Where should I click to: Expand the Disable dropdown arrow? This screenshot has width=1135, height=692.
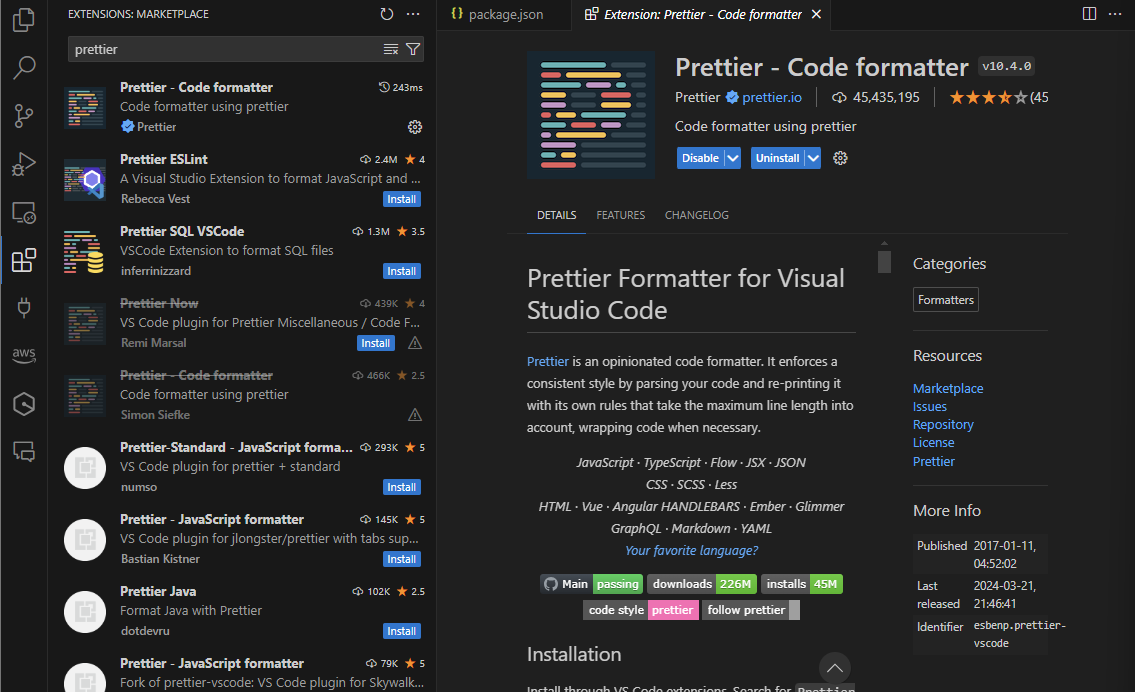pyautogui.click(x=732, y=158)
